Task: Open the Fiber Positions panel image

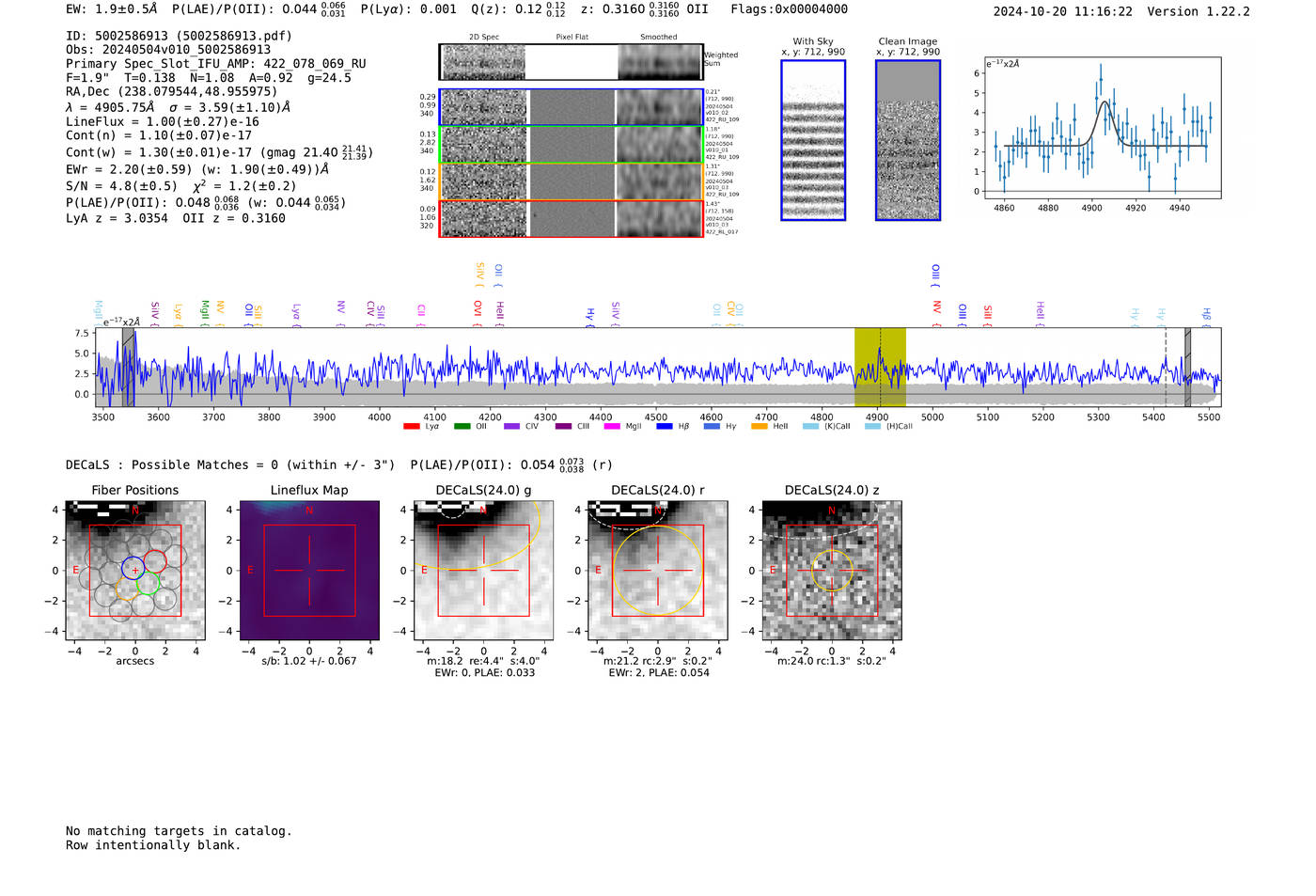Action: click(x=135, y=571)
